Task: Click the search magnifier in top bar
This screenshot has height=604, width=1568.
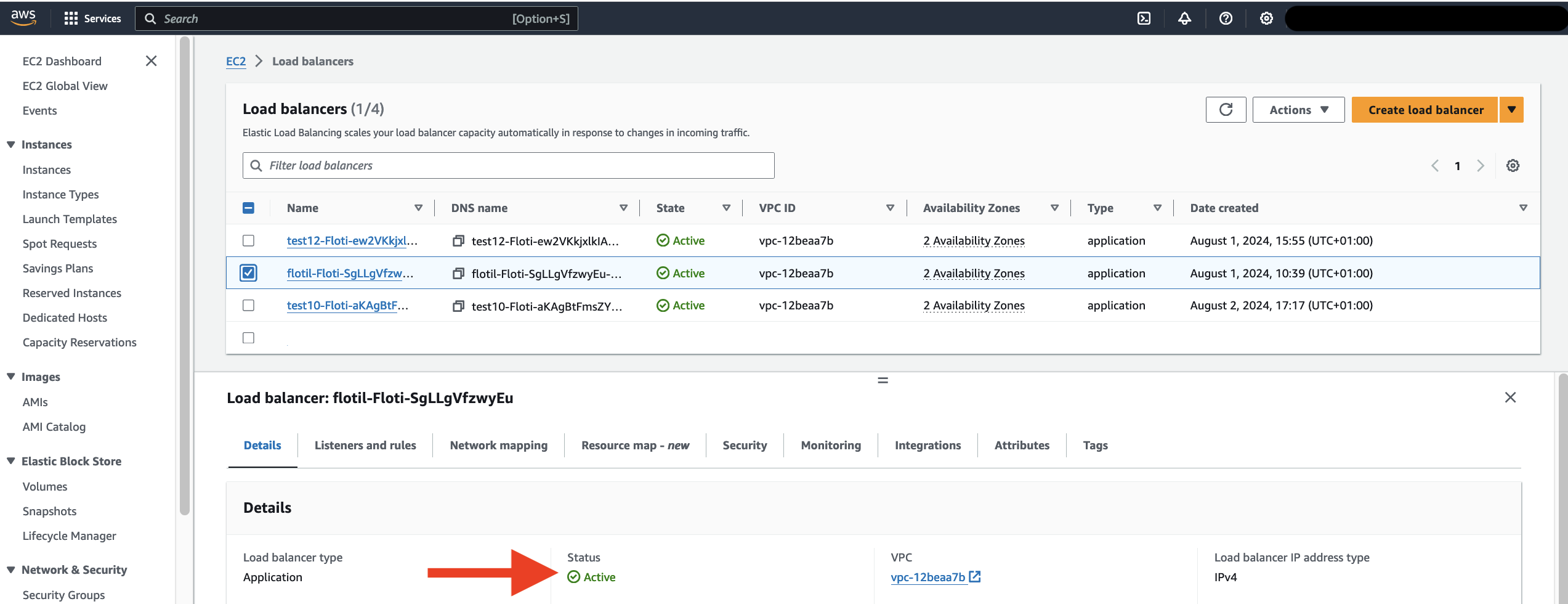Action: click(x=150, y=18)
